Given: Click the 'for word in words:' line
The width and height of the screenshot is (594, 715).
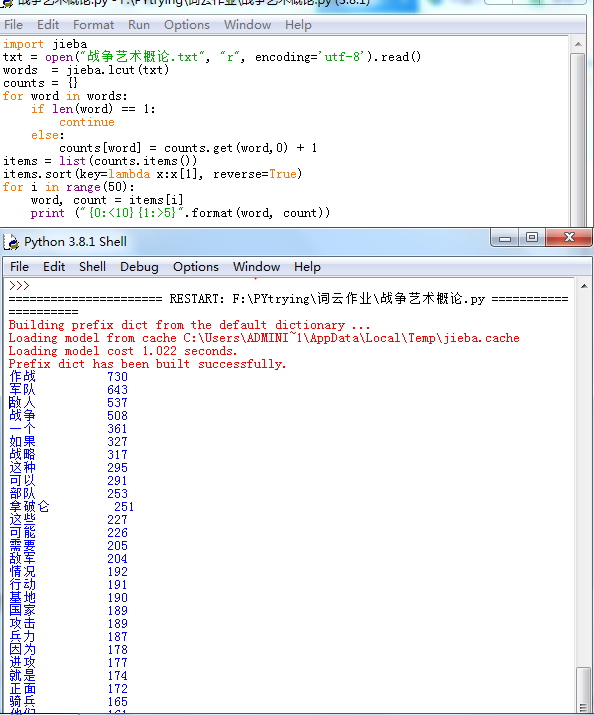Looking at the screenshot, I should (x=65, y=96).
